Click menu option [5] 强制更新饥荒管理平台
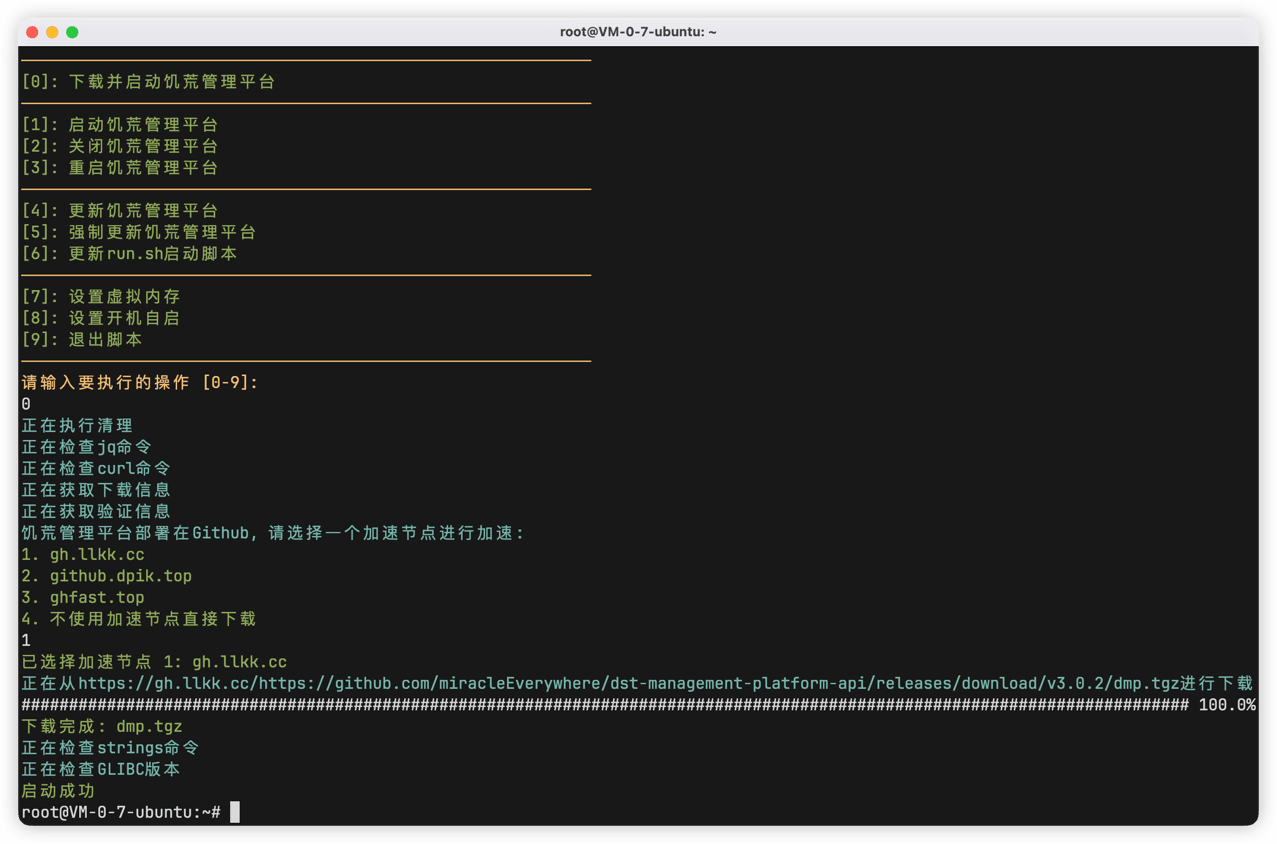Screen dimensions: 1277x844 [139, 232]
